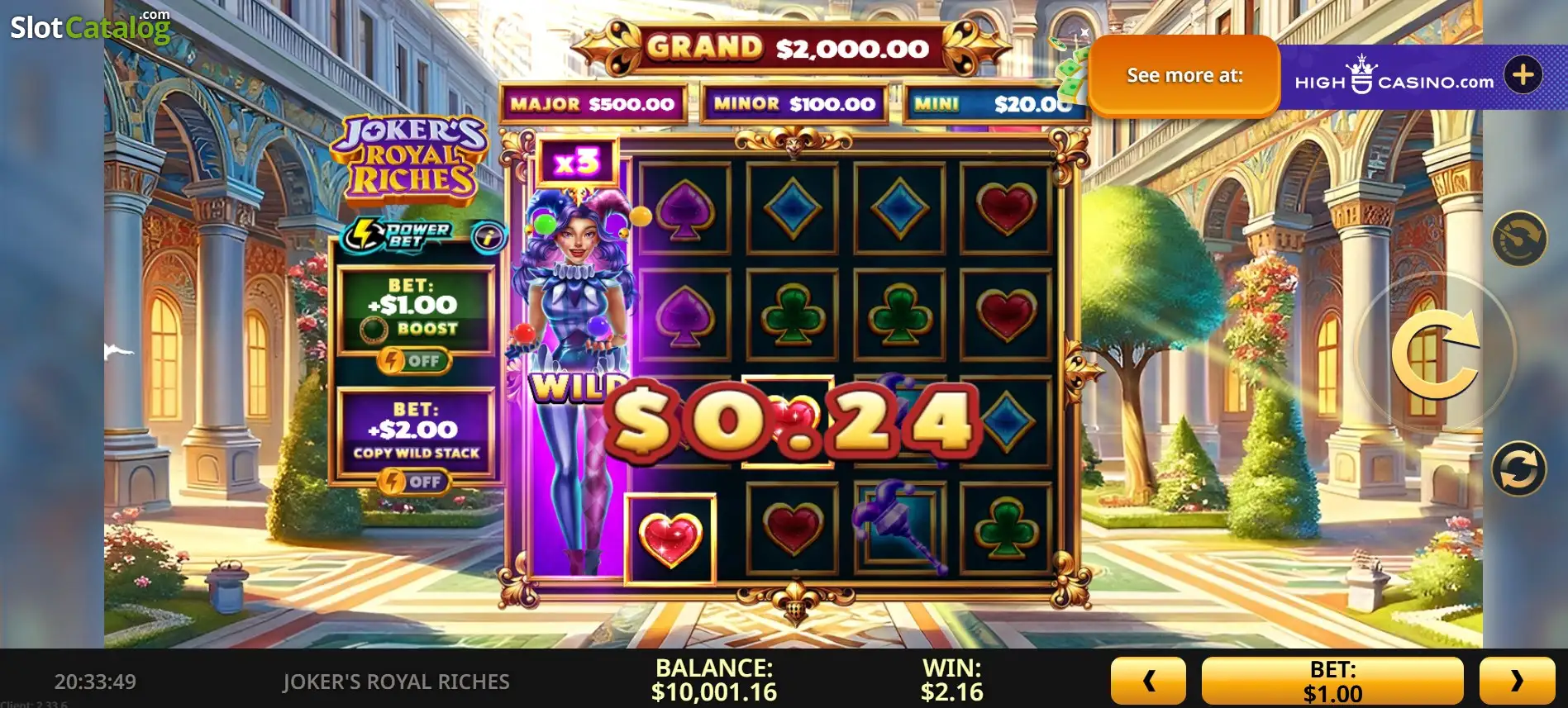The width and height of the screenshot is (1568, 708).
Task: Open Power Bet info icon
Action: tap(489, 238)
